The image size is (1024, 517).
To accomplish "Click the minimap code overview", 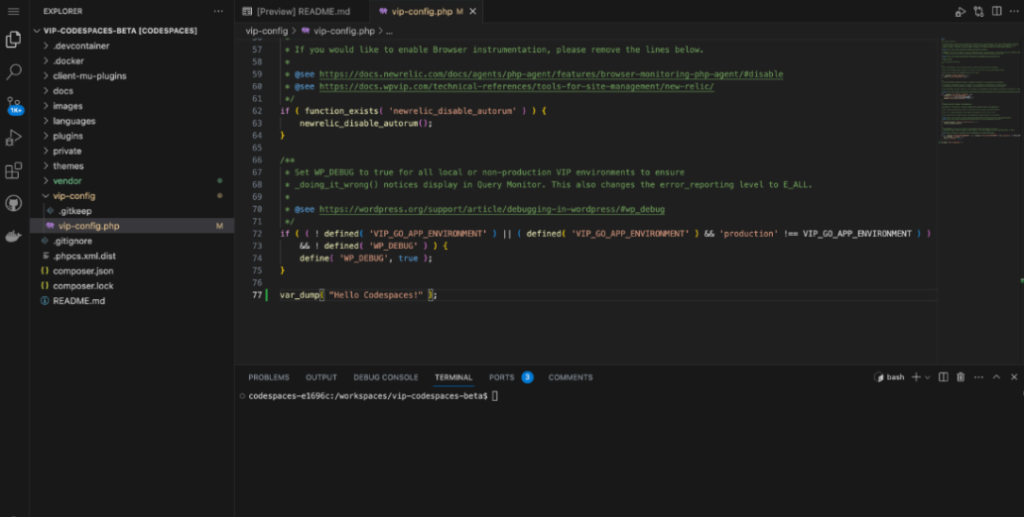I will pyautogui.click(x=980, y=91).
